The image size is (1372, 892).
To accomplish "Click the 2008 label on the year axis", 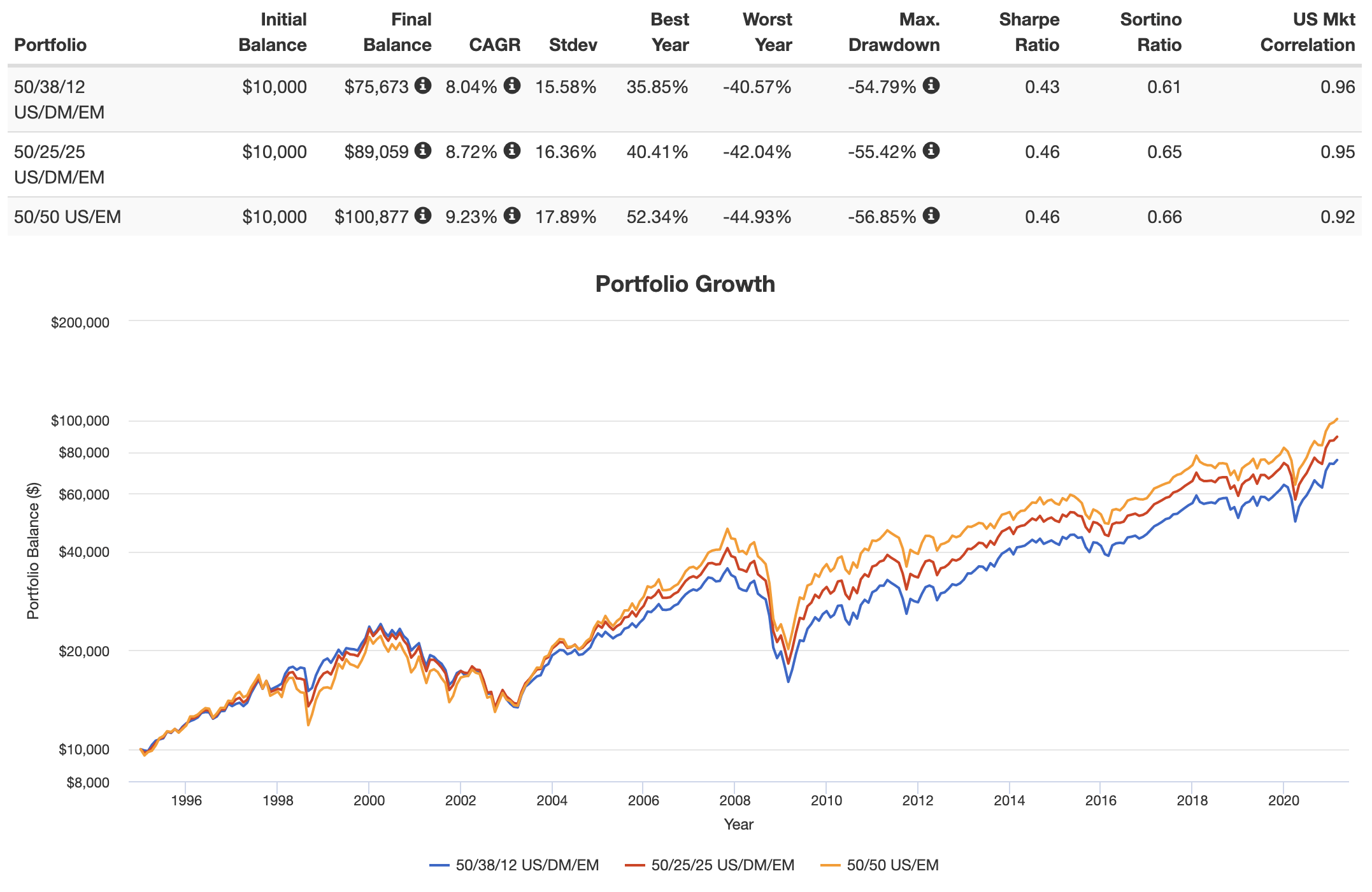I will (x=735, y=801).
